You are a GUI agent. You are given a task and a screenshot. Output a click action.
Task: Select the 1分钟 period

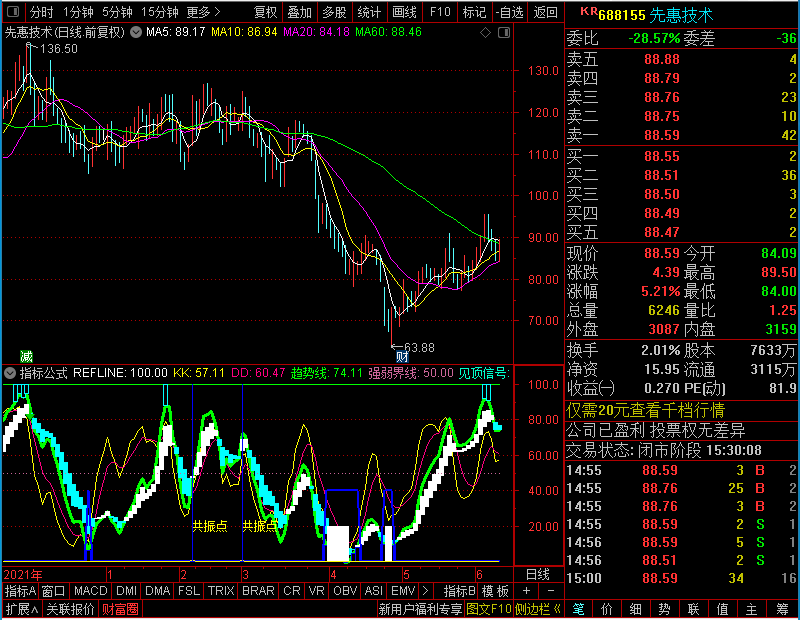[x=78, y=12]
